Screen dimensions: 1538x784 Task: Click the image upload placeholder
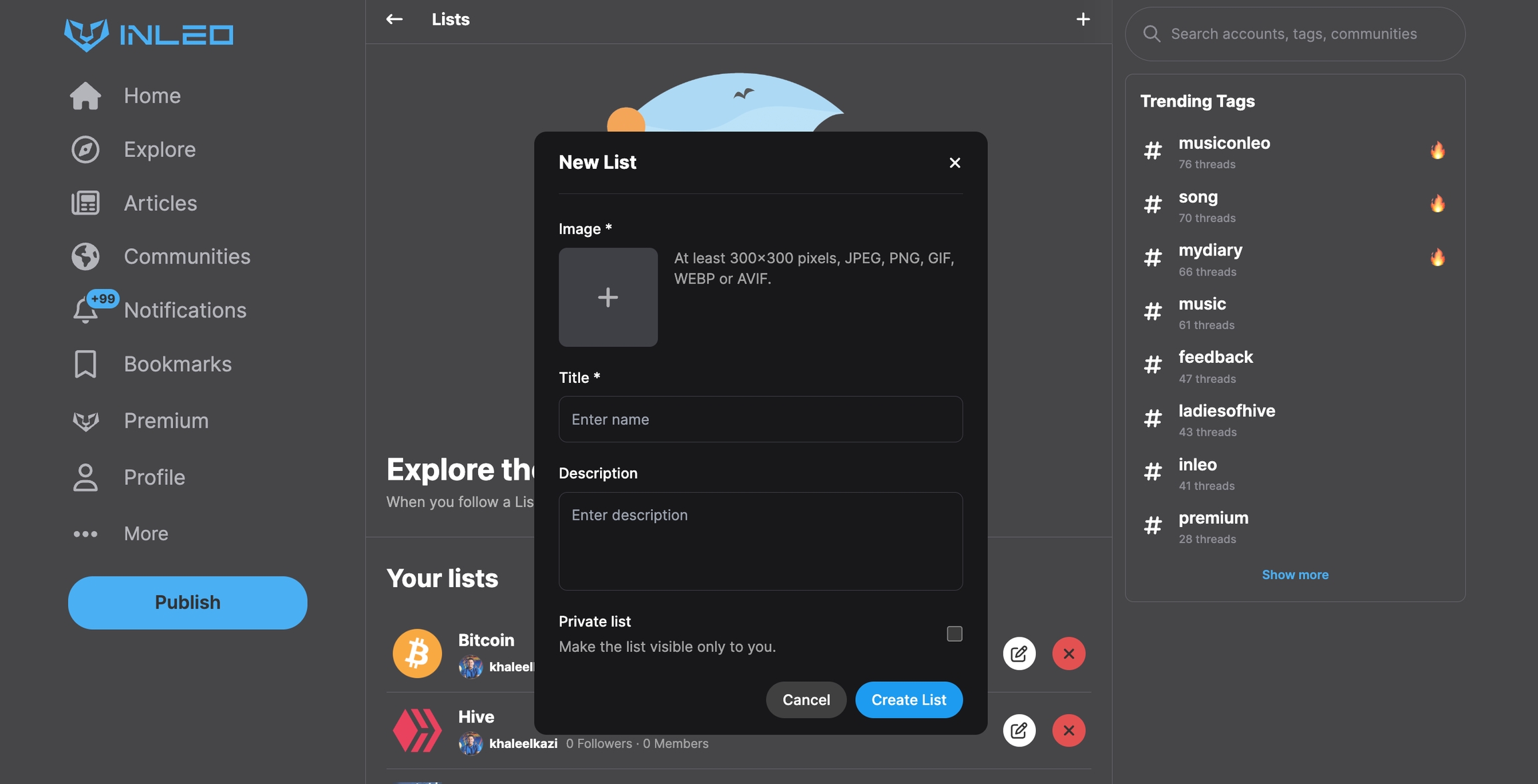(x=607, y=298)
